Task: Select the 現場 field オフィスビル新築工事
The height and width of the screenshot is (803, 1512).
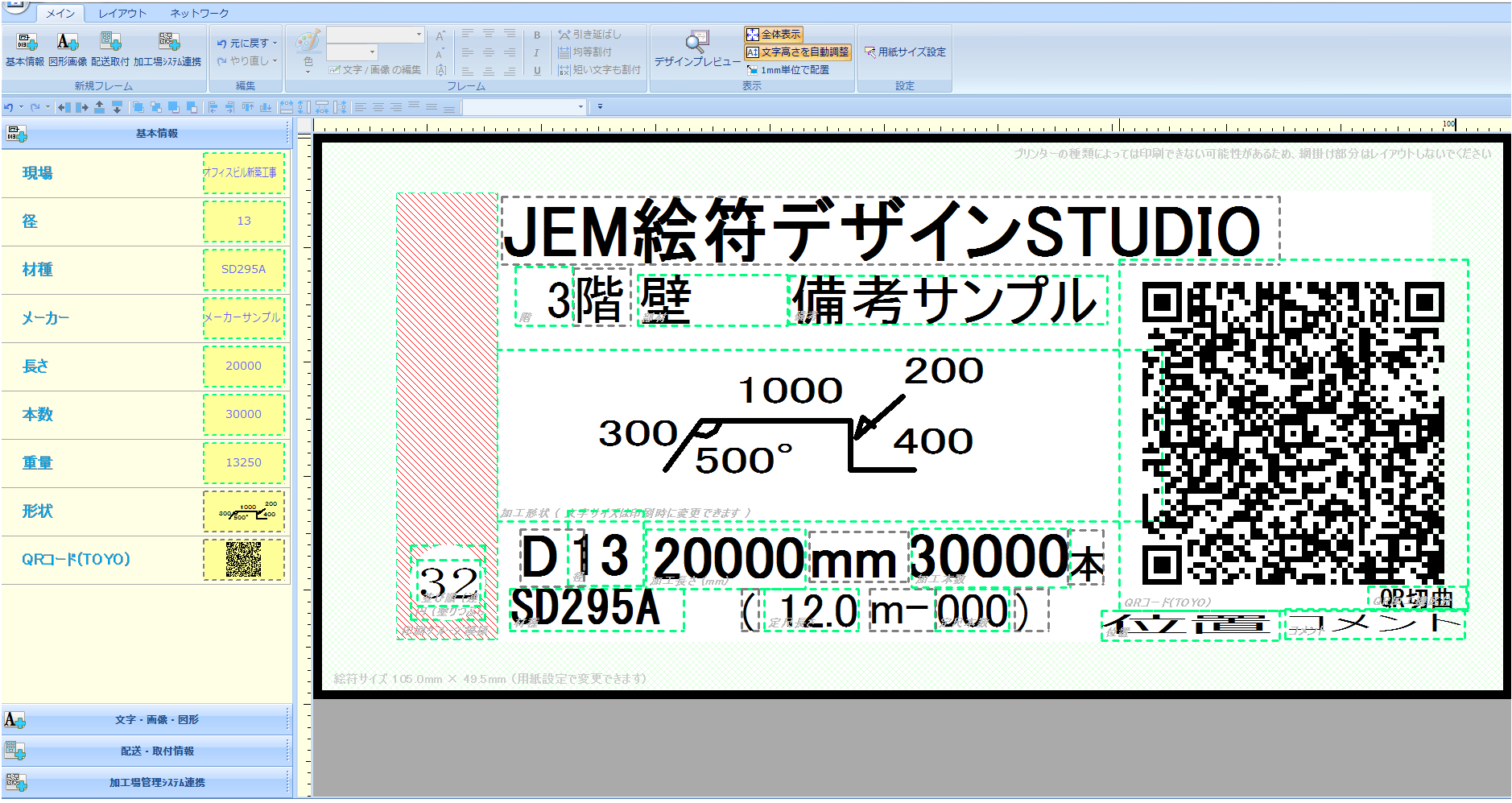Action: point(243,173)
